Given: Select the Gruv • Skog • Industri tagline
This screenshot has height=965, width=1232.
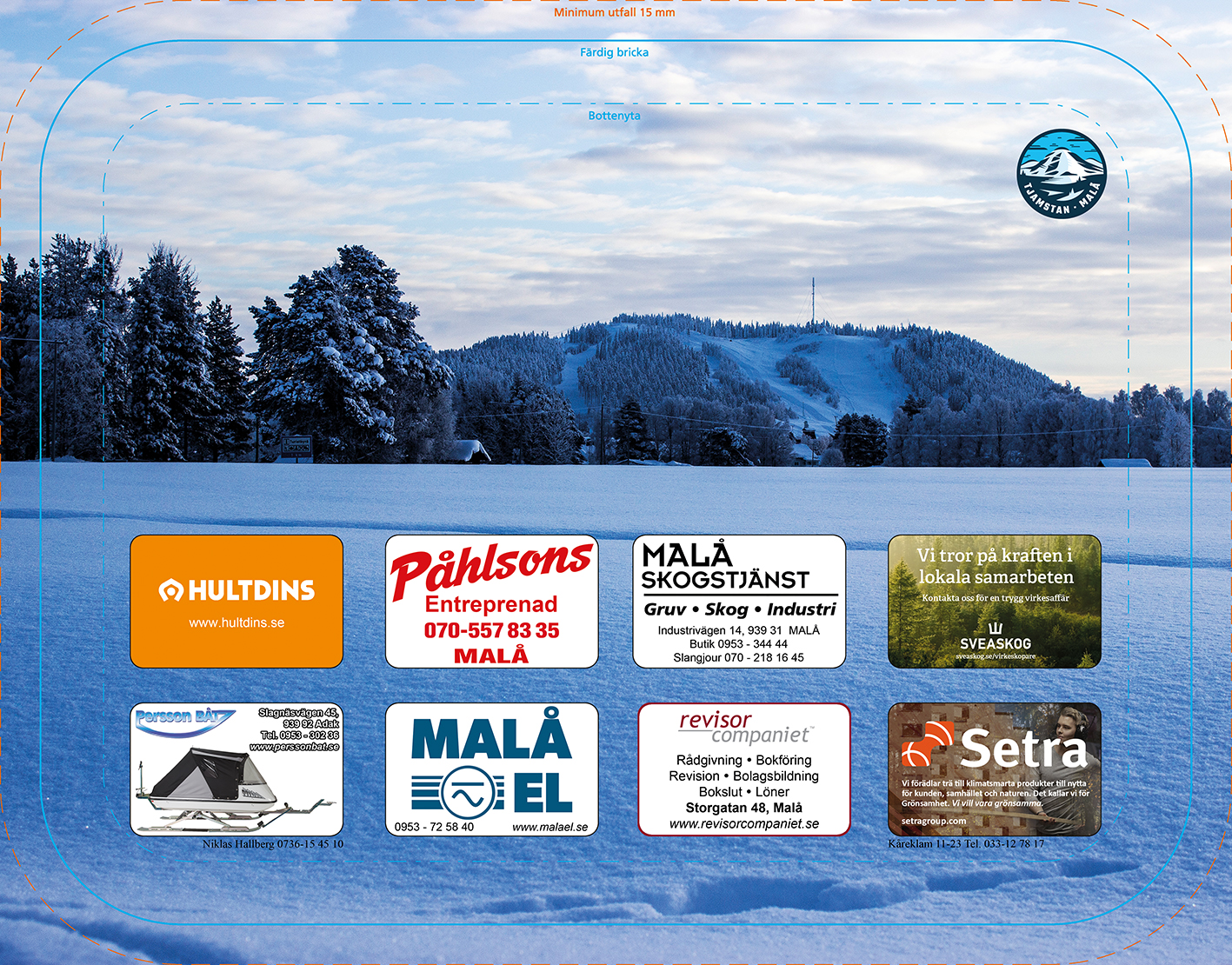Looking at the screenshot, I should pyautogui.click(x=740, y=609).
